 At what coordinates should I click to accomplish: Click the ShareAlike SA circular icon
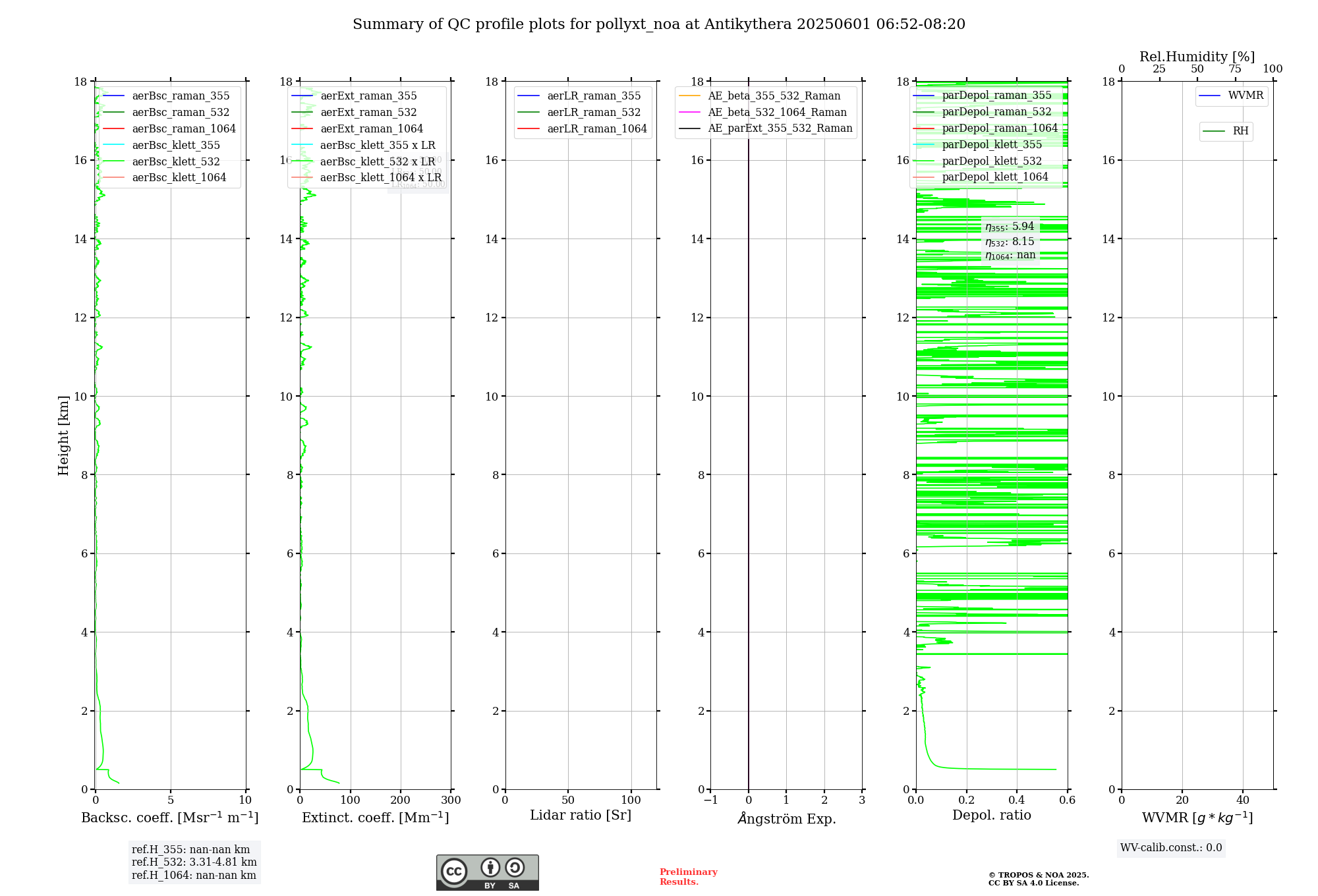pos(515,868)
